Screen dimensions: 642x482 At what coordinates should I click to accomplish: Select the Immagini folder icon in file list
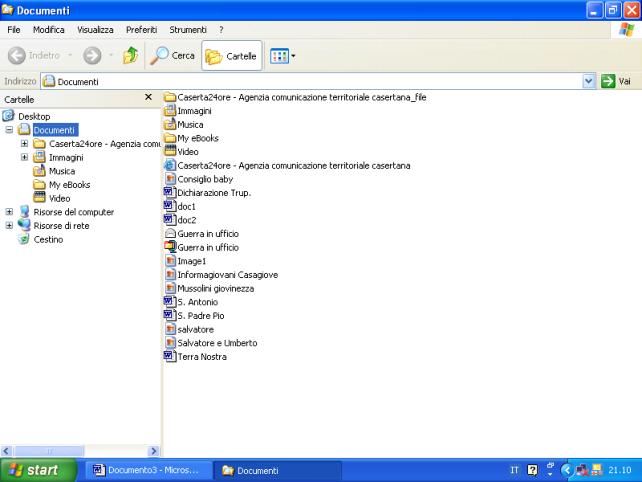point(170,111)
